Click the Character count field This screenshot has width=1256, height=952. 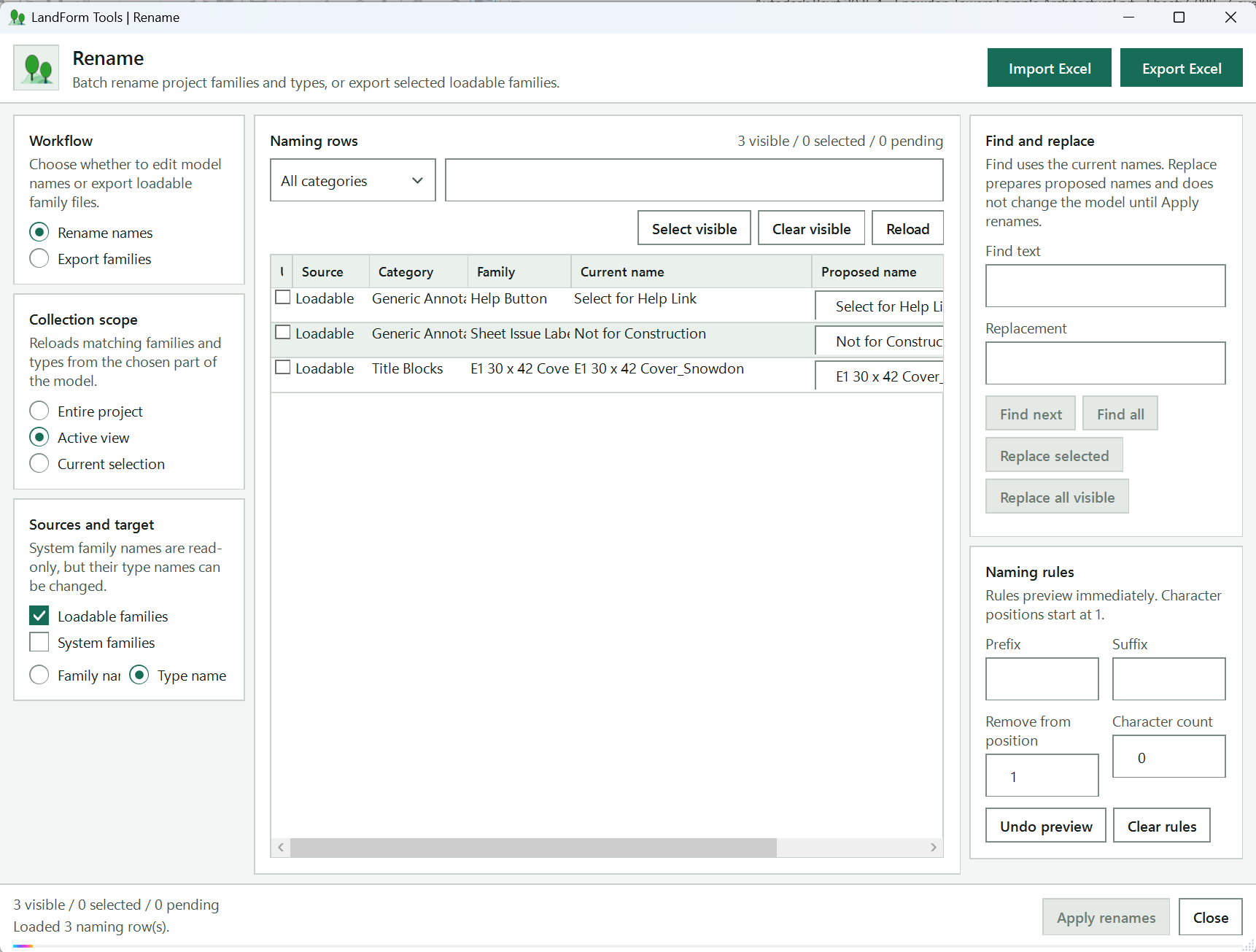pyautogui.click(x=1168, y=756)
